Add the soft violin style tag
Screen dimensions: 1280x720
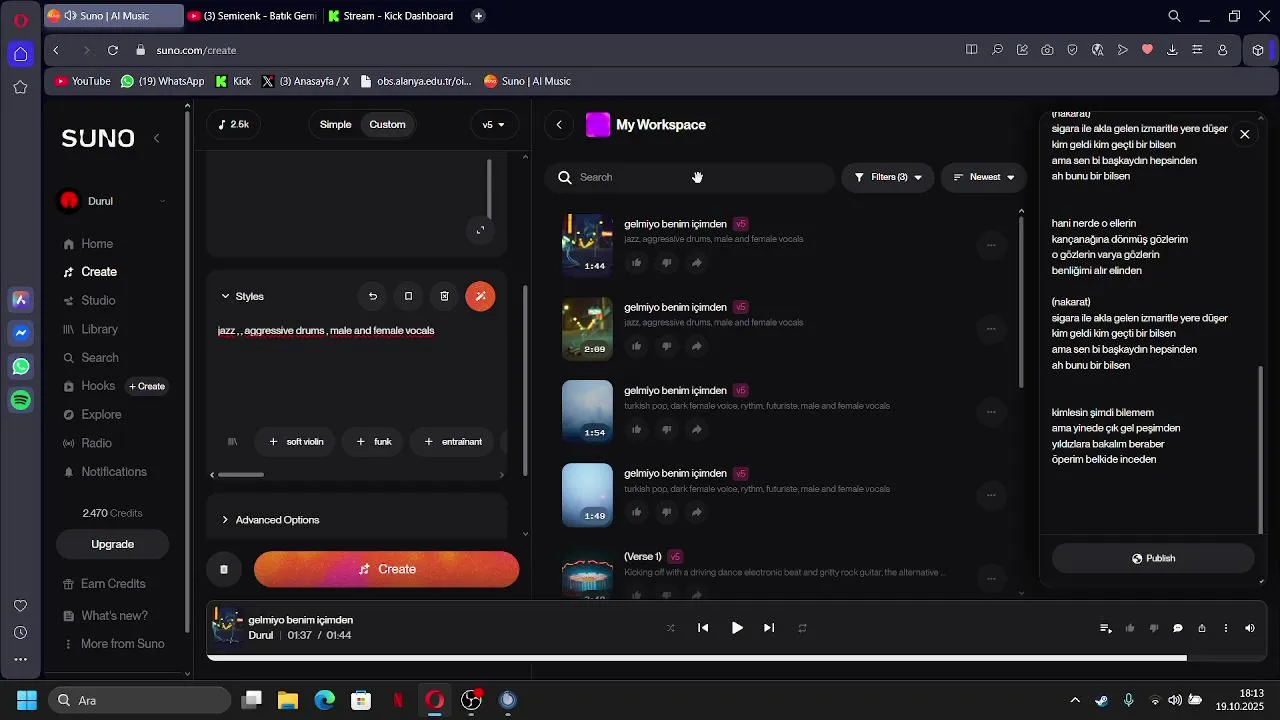[x=296, y=441]
